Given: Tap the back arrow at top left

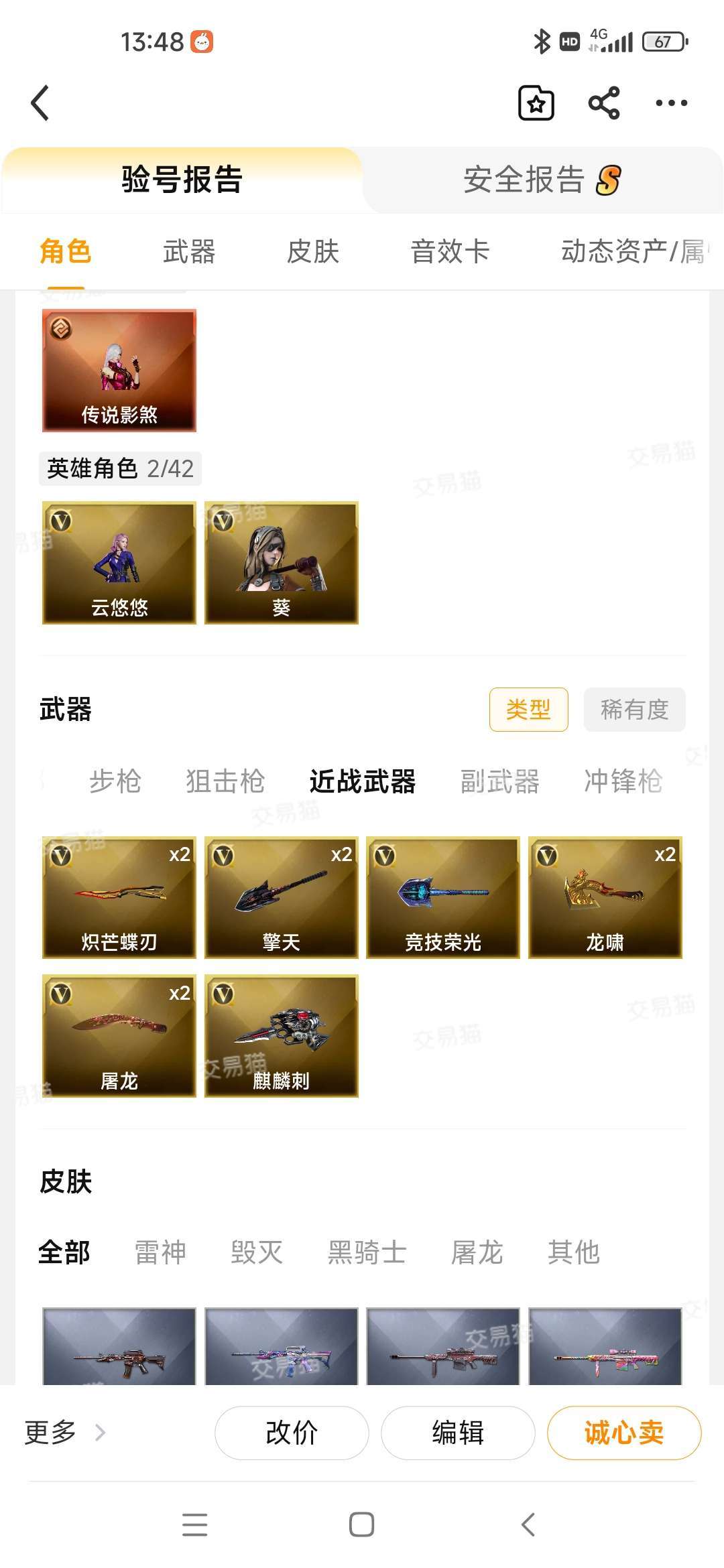Looking at the screenshot, I should click(x=40, y=103).
